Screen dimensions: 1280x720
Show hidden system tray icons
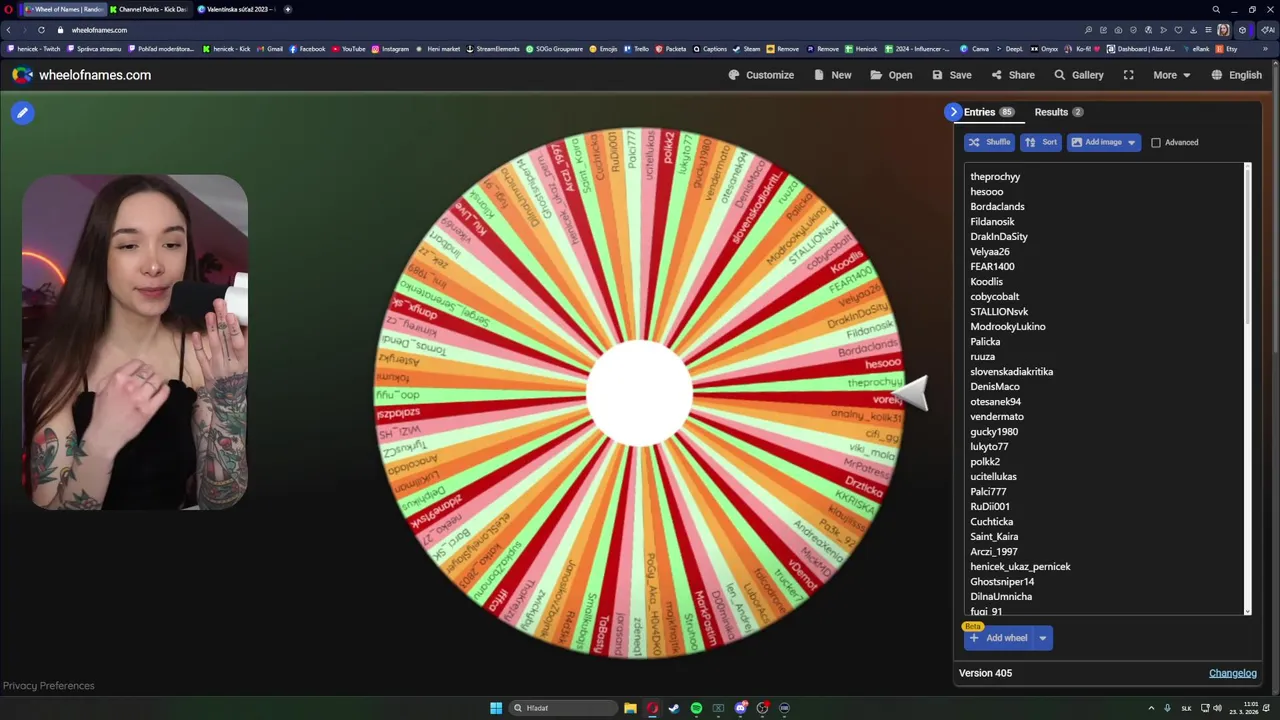pos(1151,708)
